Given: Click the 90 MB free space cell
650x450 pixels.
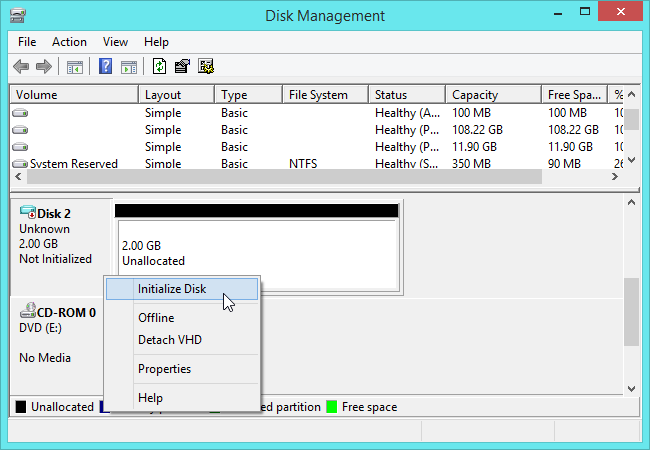Looking at the screenshot, I should [x=564, y=164].
